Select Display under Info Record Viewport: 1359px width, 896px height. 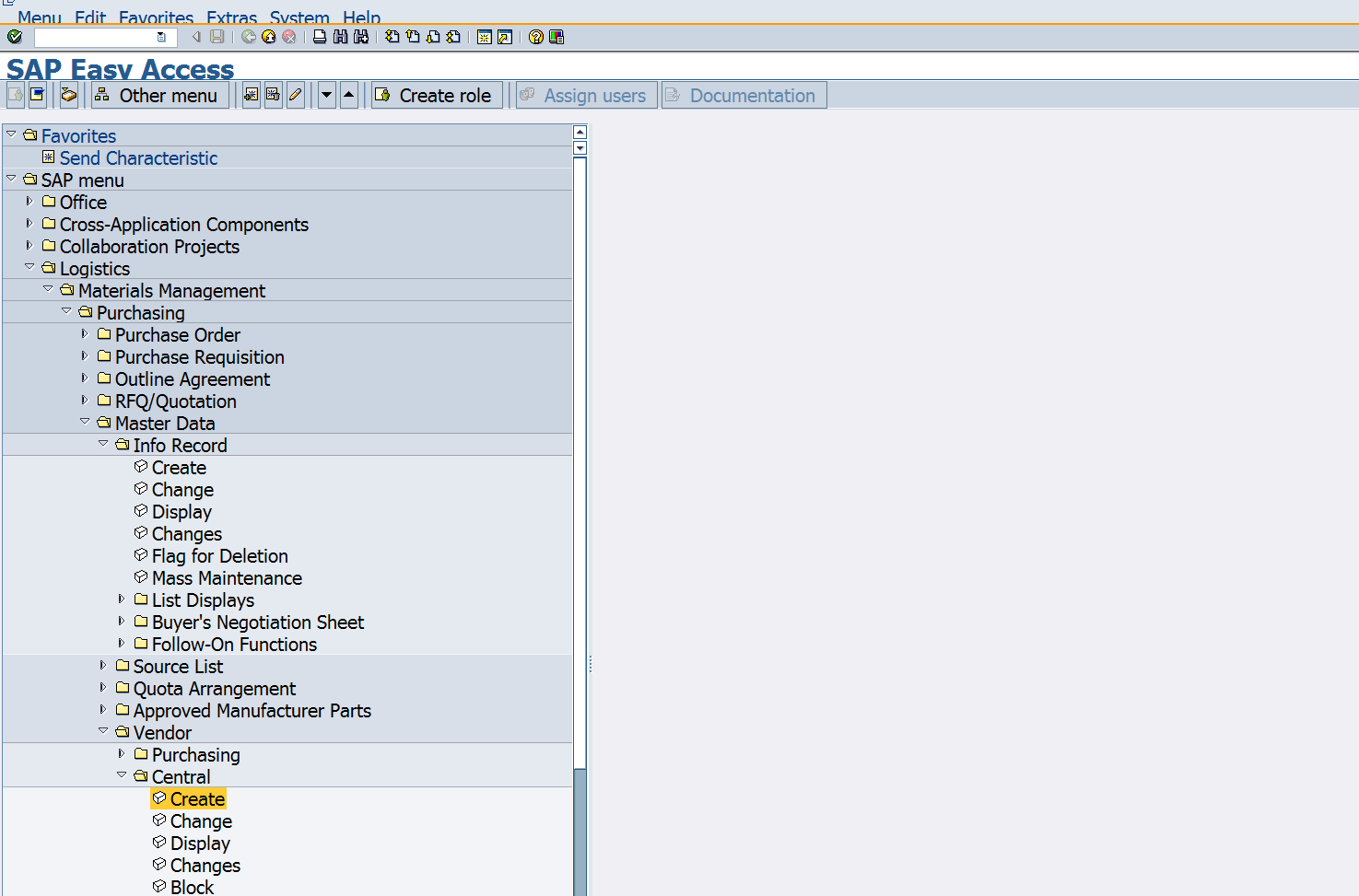(182, 512)
